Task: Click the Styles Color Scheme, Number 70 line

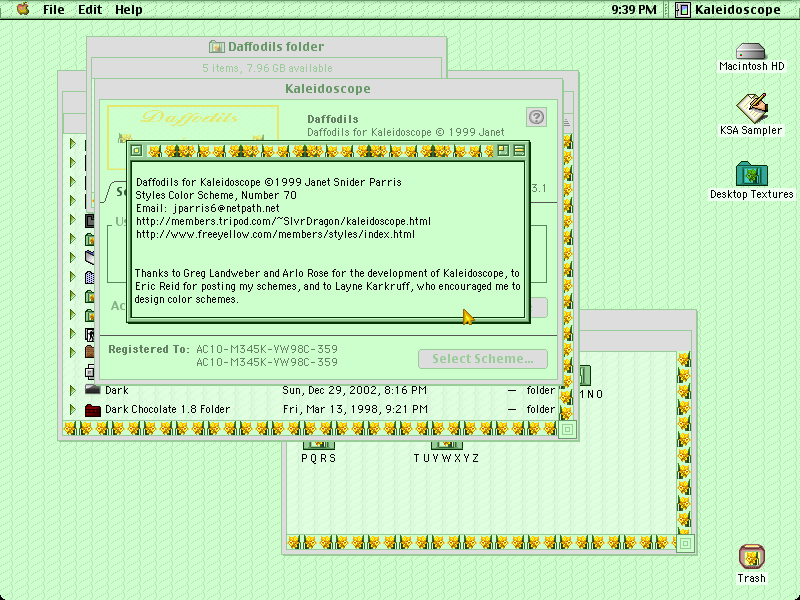Action: [x=216, y=195]
